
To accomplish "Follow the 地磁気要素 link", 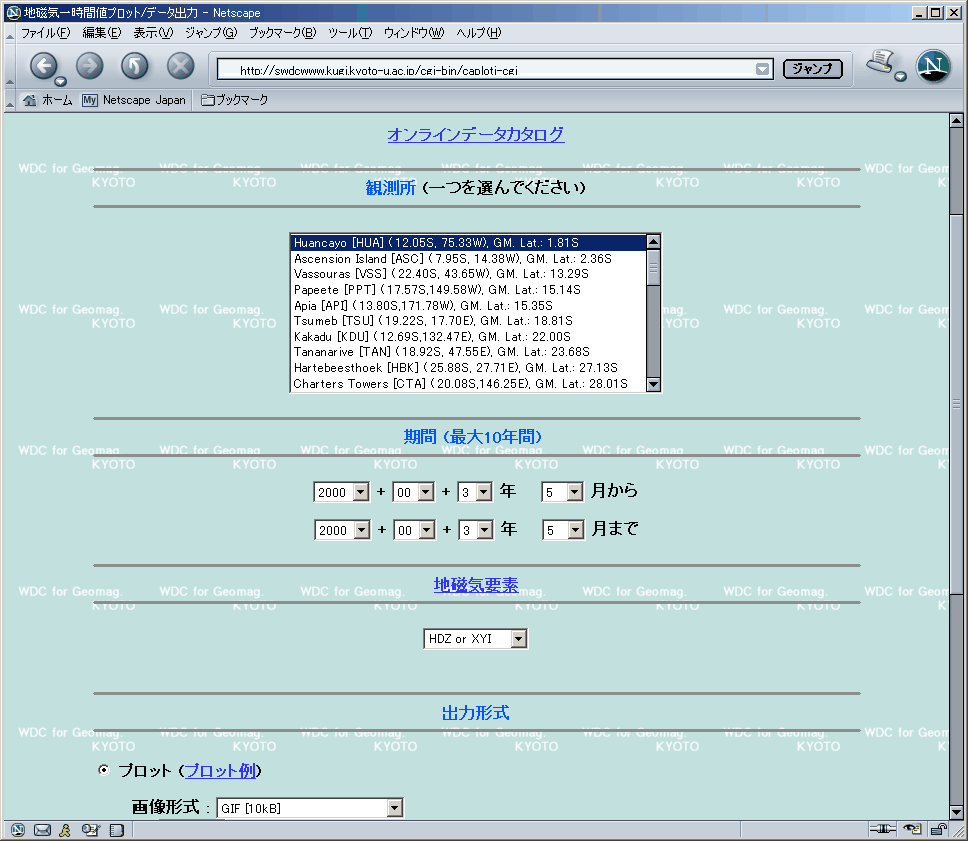I will click(476, 585).
